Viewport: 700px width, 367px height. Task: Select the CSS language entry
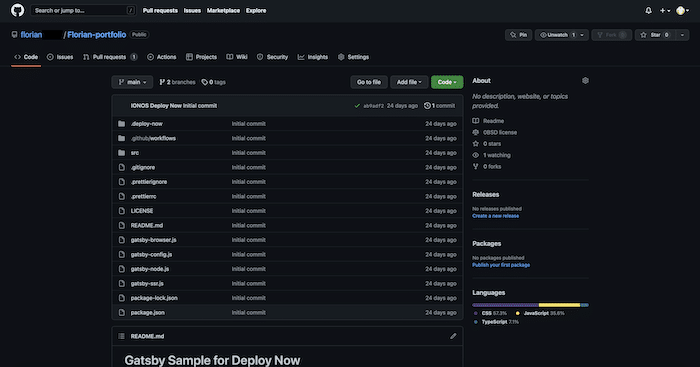pos(490,313)
